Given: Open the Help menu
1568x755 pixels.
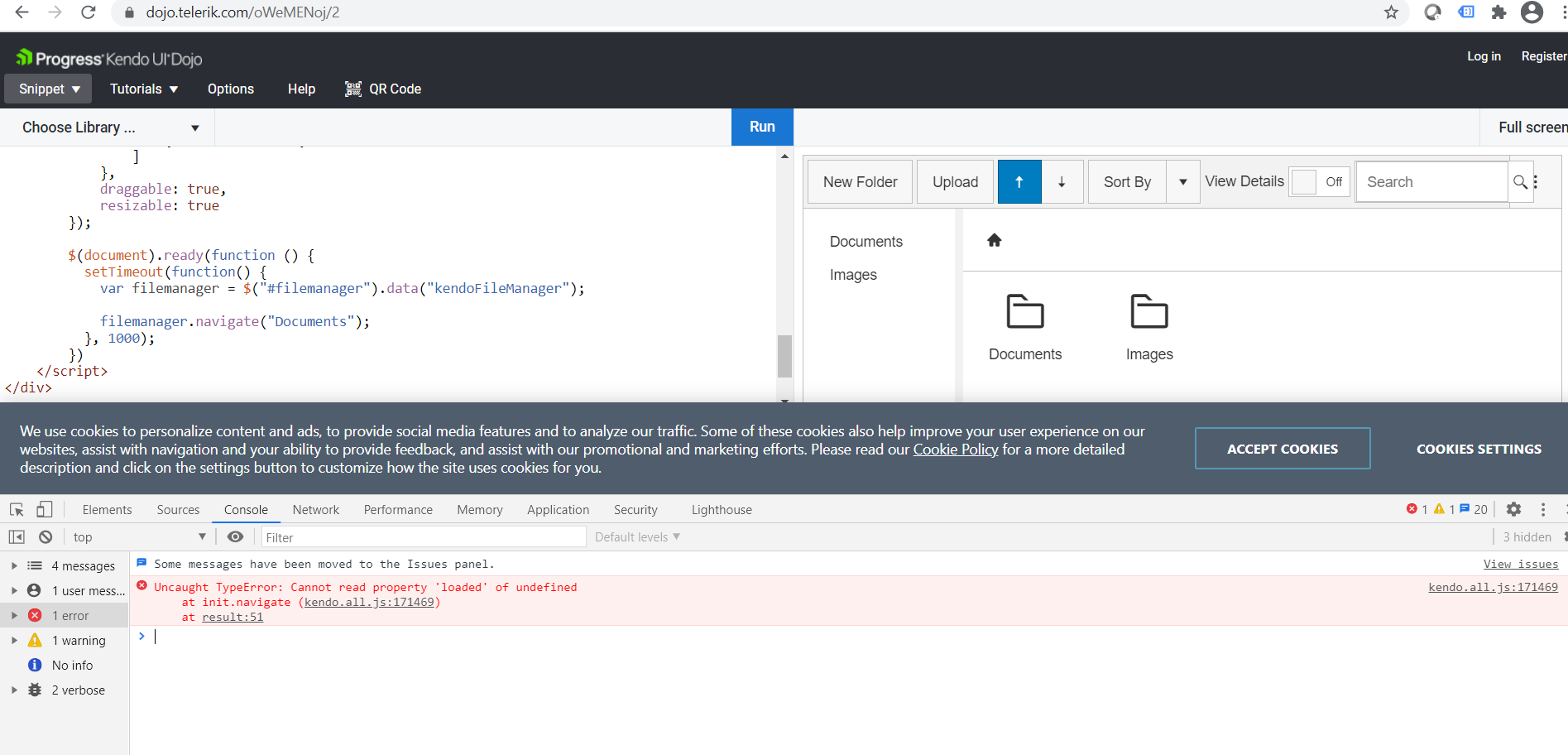Looking at the screenshot, I should 301,89.
